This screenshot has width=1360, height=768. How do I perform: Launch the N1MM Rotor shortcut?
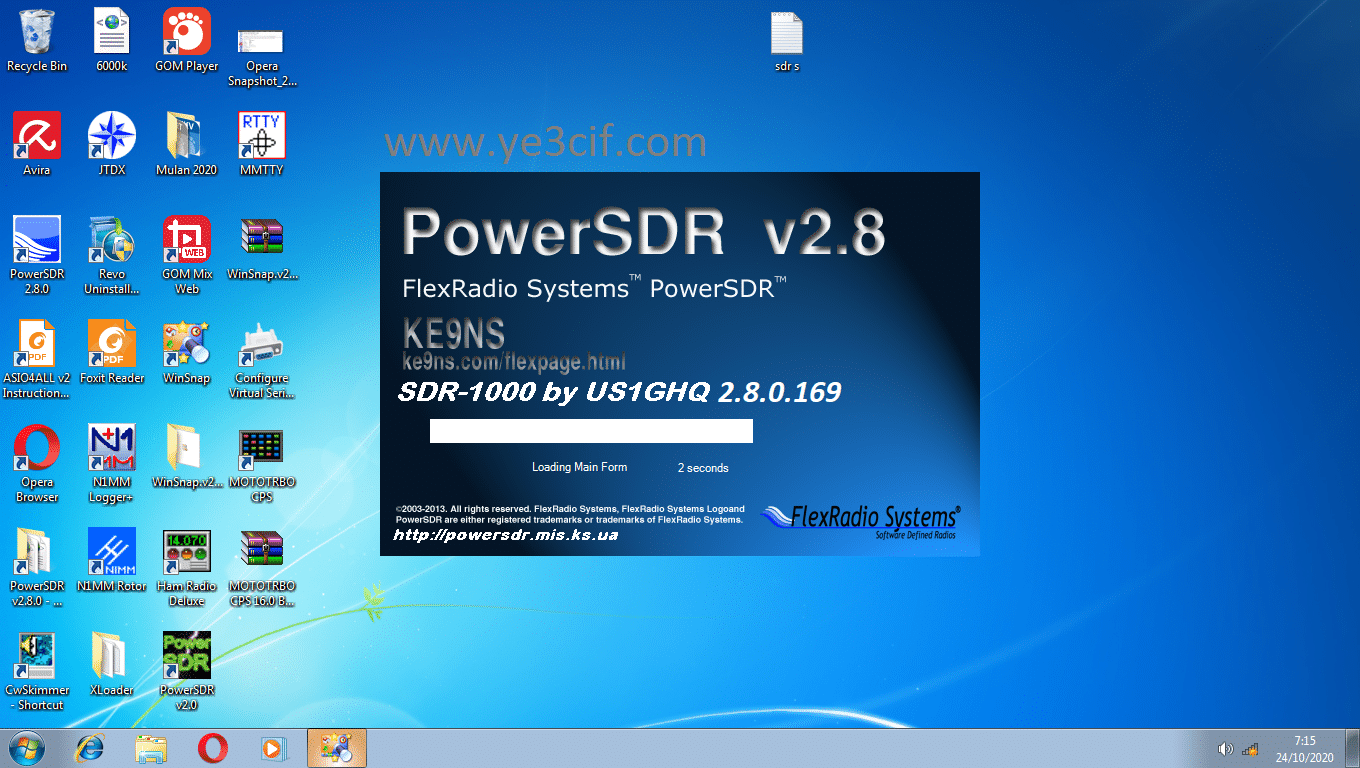pyautogui.click(x=112, y=560)
